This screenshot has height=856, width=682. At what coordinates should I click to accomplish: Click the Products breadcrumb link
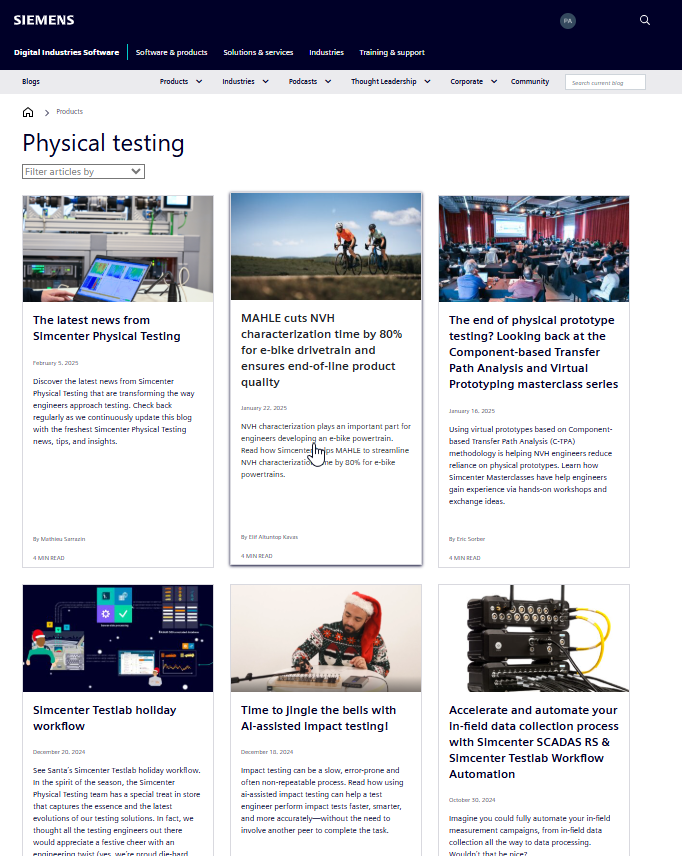69,111
